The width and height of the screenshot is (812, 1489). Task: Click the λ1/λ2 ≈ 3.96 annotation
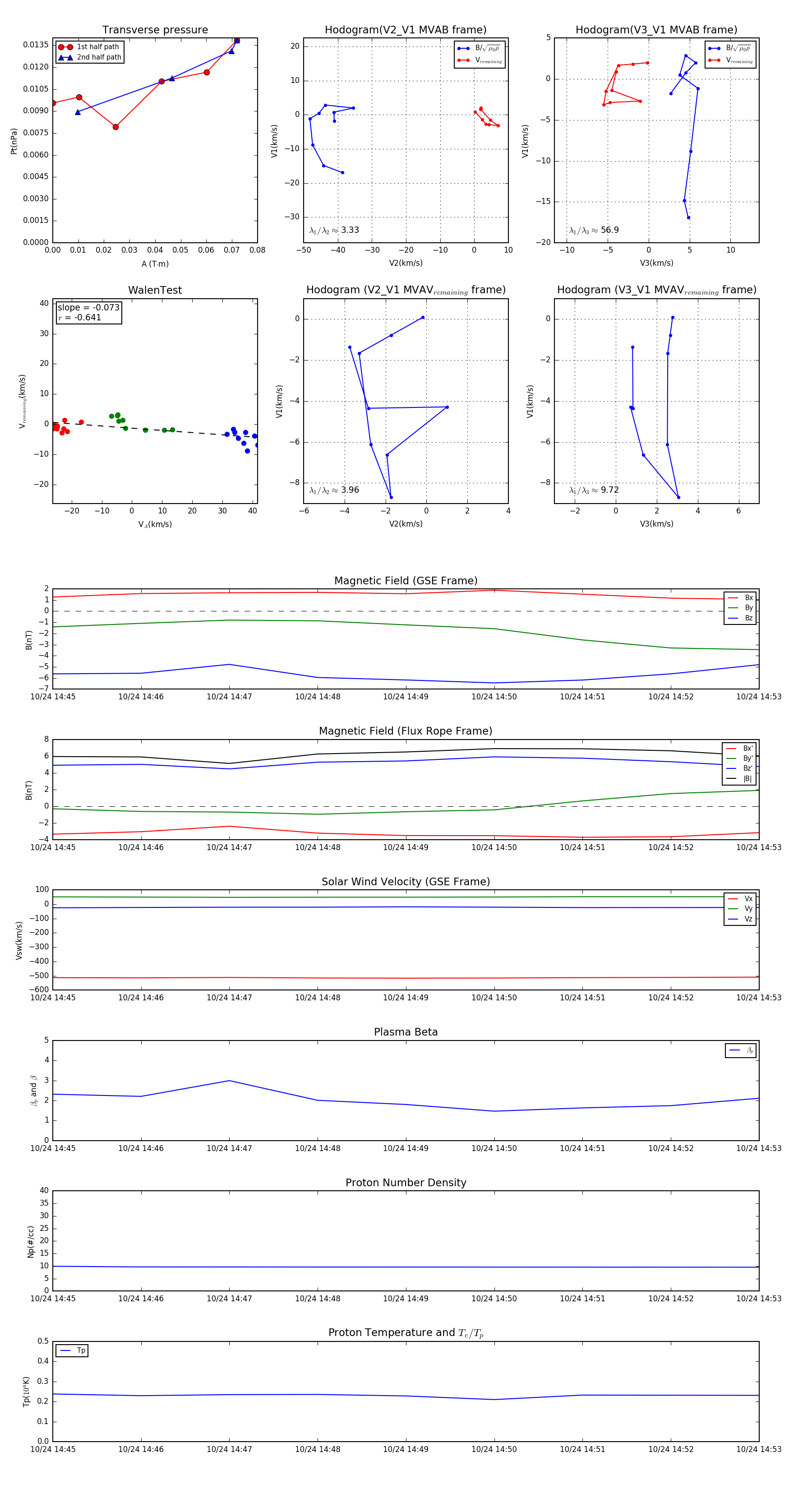(334, 490)
